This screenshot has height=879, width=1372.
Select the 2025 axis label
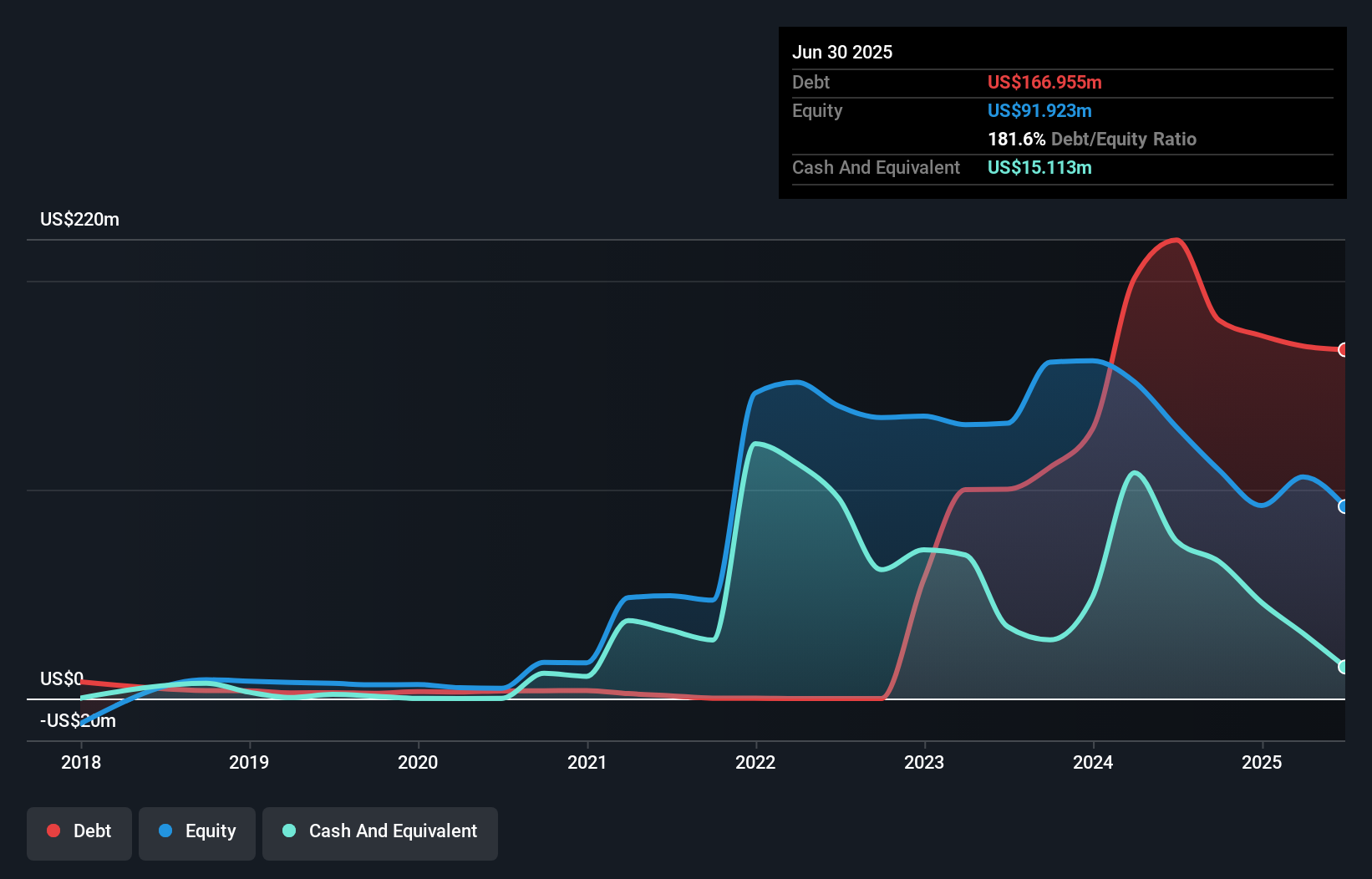point(1263,762)
